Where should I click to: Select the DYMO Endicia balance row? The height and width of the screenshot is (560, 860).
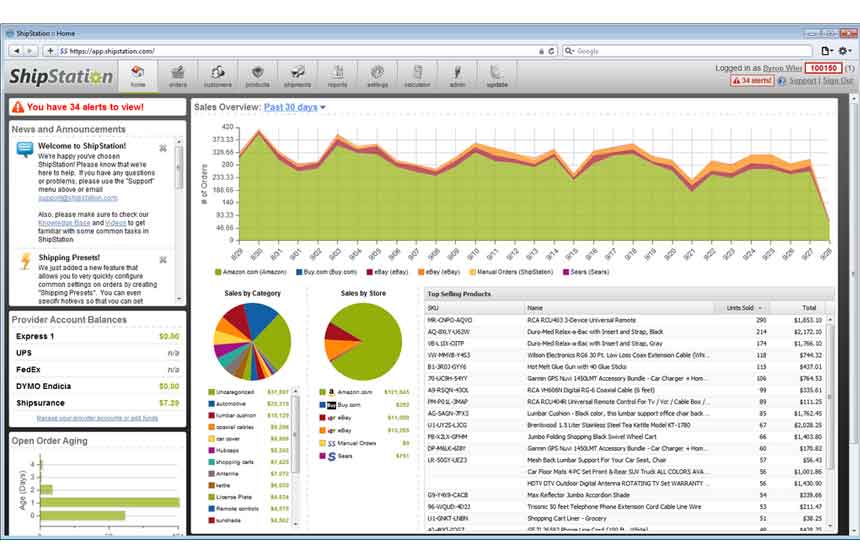click(98, 386)
